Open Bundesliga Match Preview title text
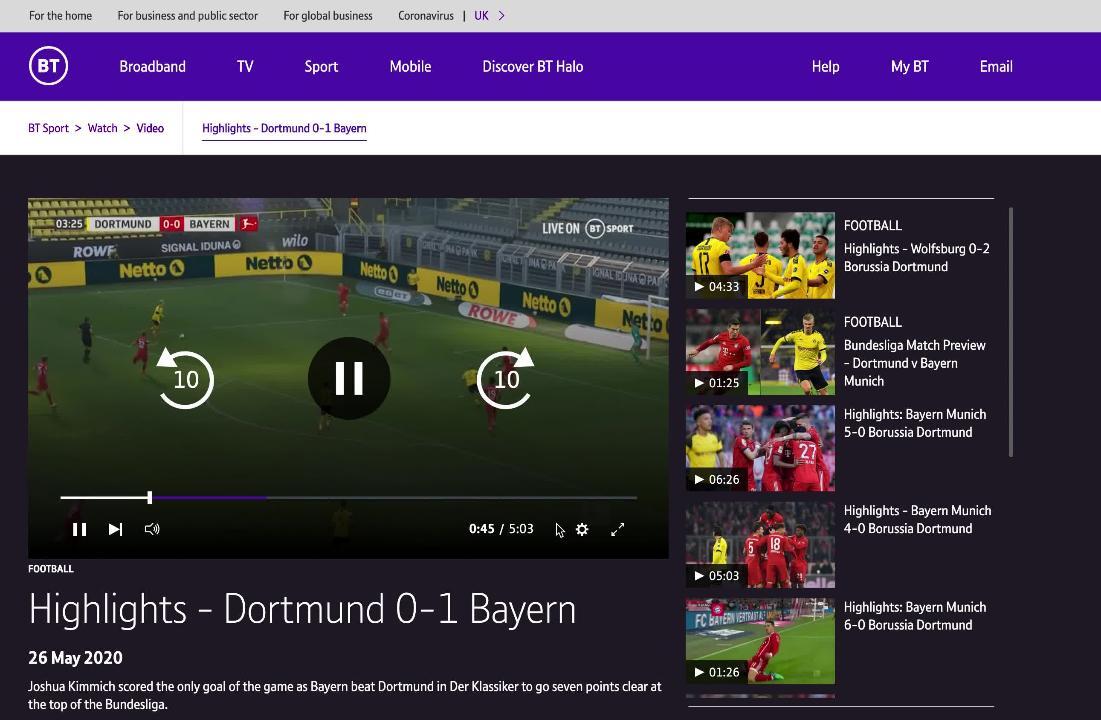The image size is (1101, 720). [x=914, y=363]
